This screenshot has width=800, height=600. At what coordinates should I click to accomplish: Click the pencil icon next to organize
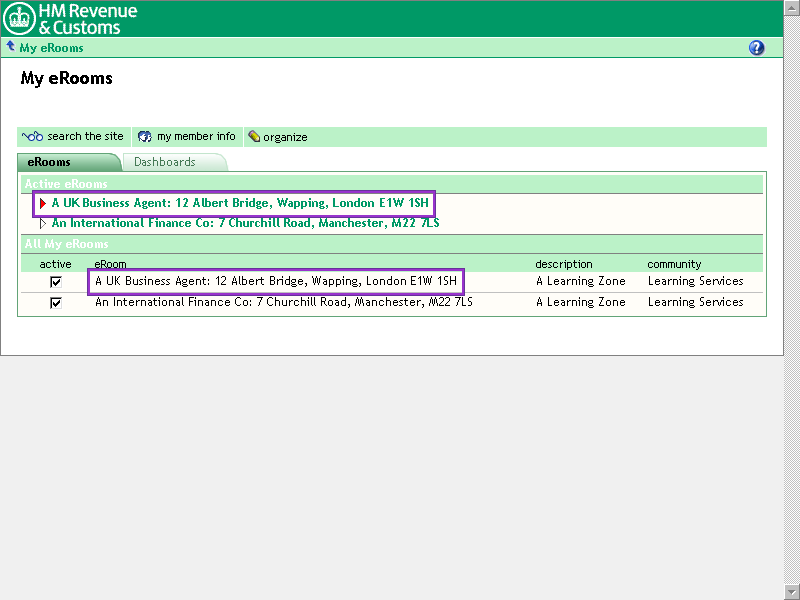click(254, 137)
